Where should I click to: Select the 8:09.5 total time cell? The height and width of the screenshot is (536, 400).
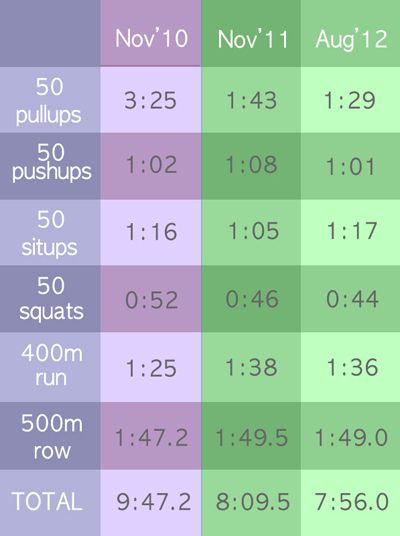(251, 502)
